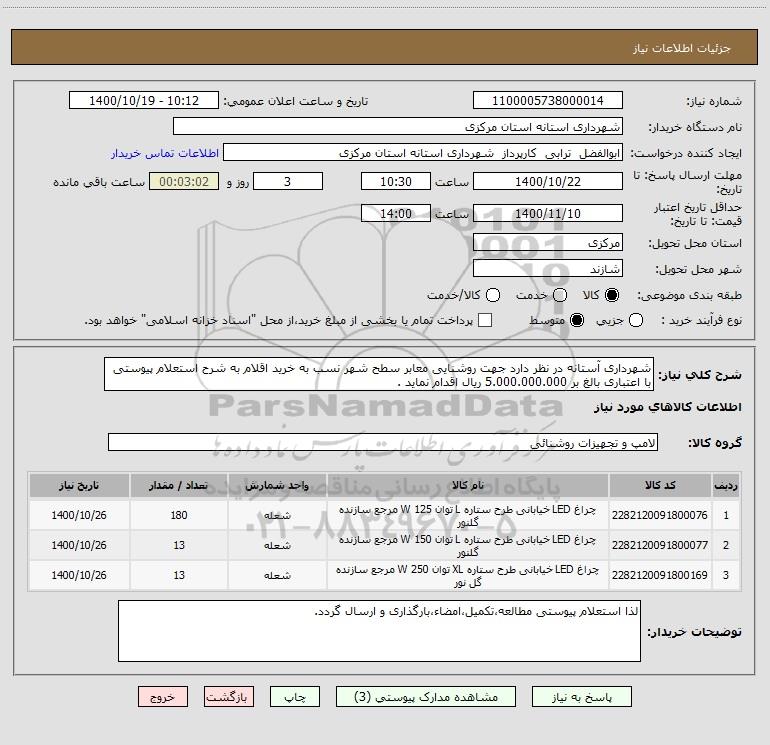Click the validity time field 14:00
This screenshot has width=770, height=745.
point(396,214)
